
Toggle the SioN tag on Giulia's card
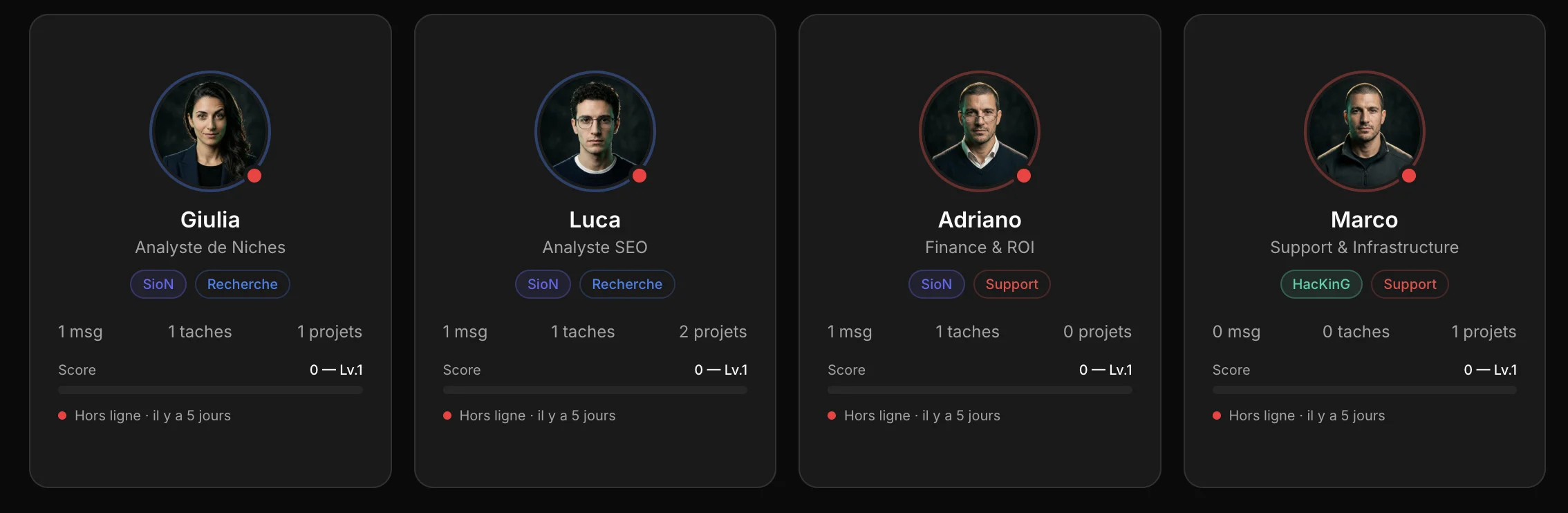(x=158, y=284)
